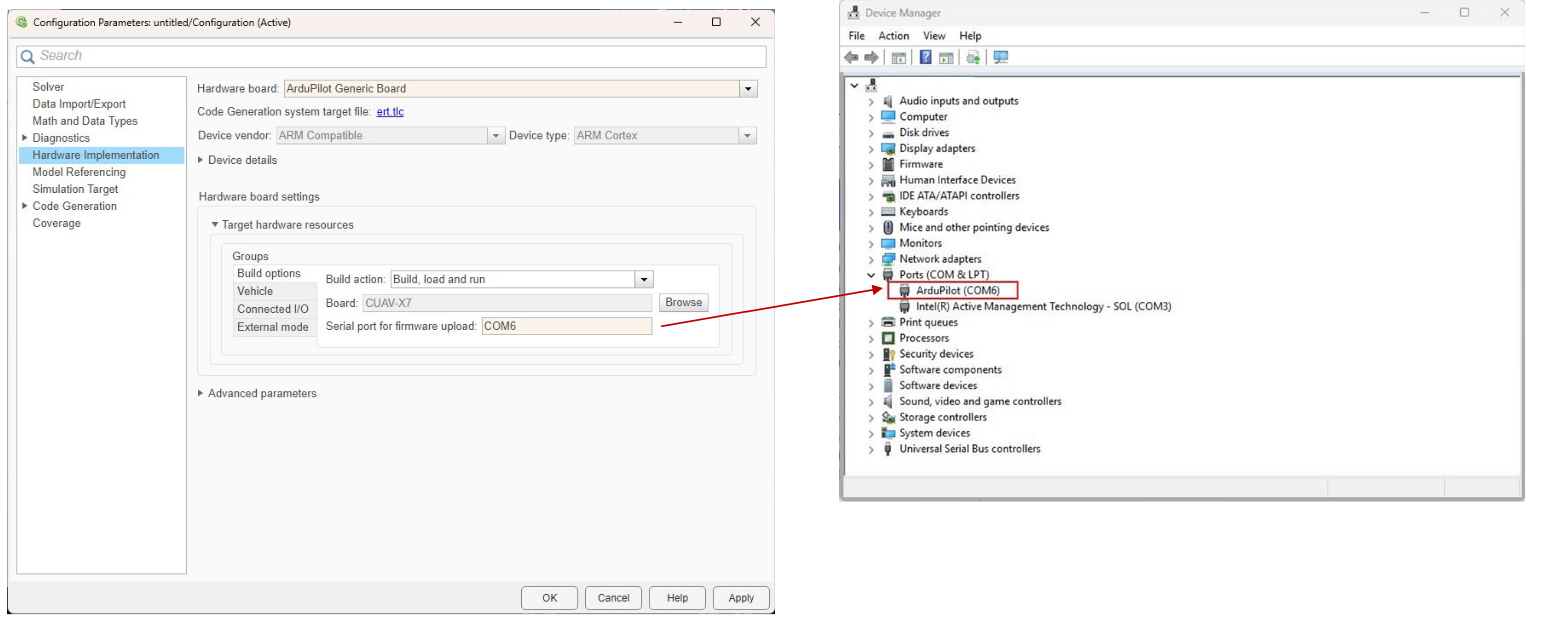Viewport: 1542px width, 623px height.
Task: Select the ArduPilot (COM6) port device
Action: pyautogui.click(x=957, y=290)
